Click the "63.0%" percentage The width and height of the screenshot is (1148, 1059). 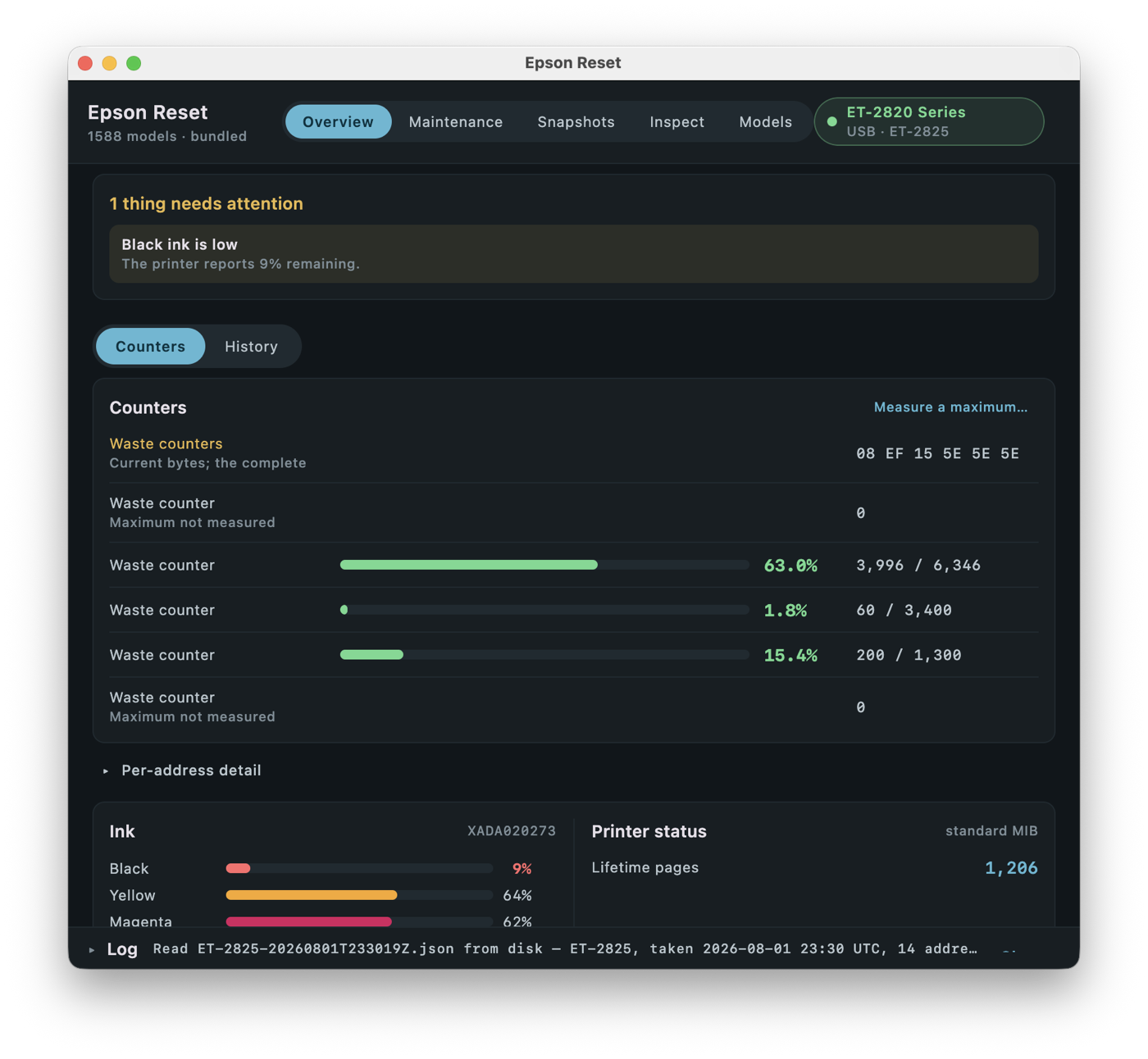790,566
